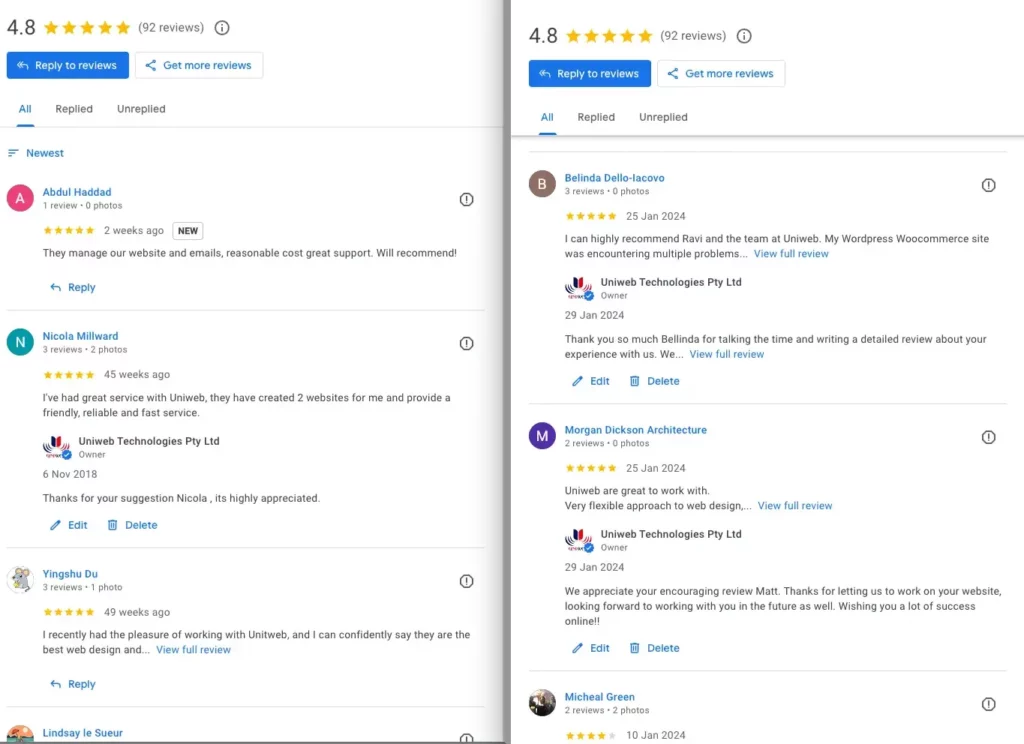The height and width of the screenshot is (744, 1024).
Task: Click the flag icon on Belinda Dello-Iacovo's review
Action: pos(989,185)
